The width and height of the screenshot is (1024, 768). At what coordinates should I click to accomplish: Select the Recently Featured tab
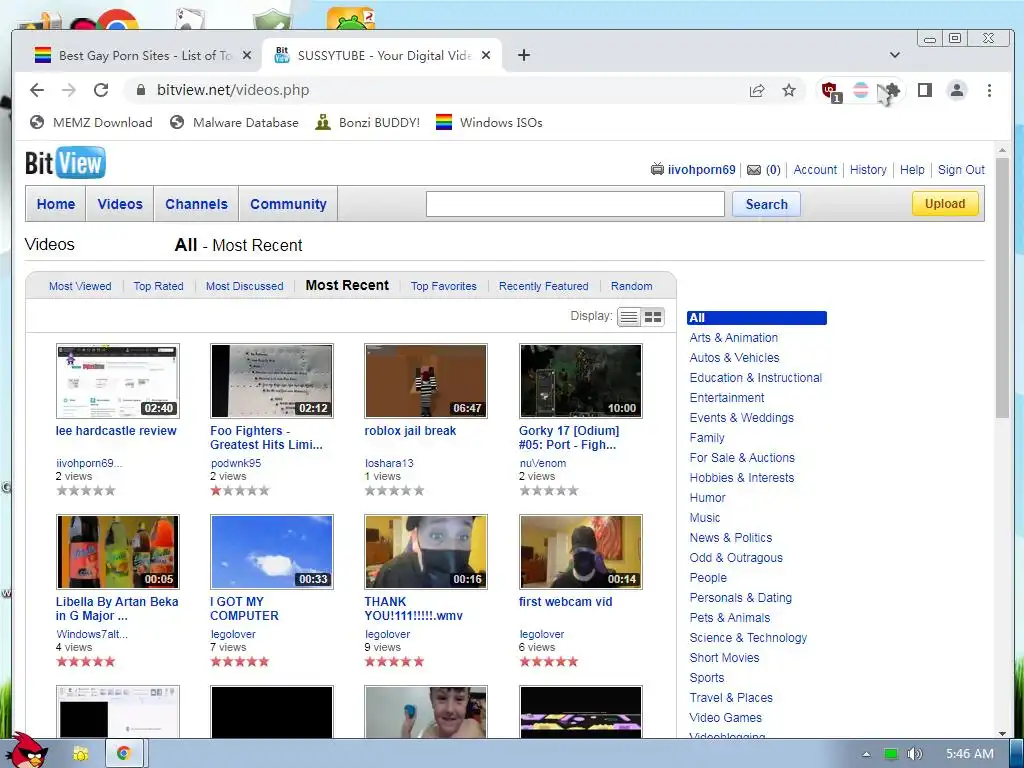(543, 286)
